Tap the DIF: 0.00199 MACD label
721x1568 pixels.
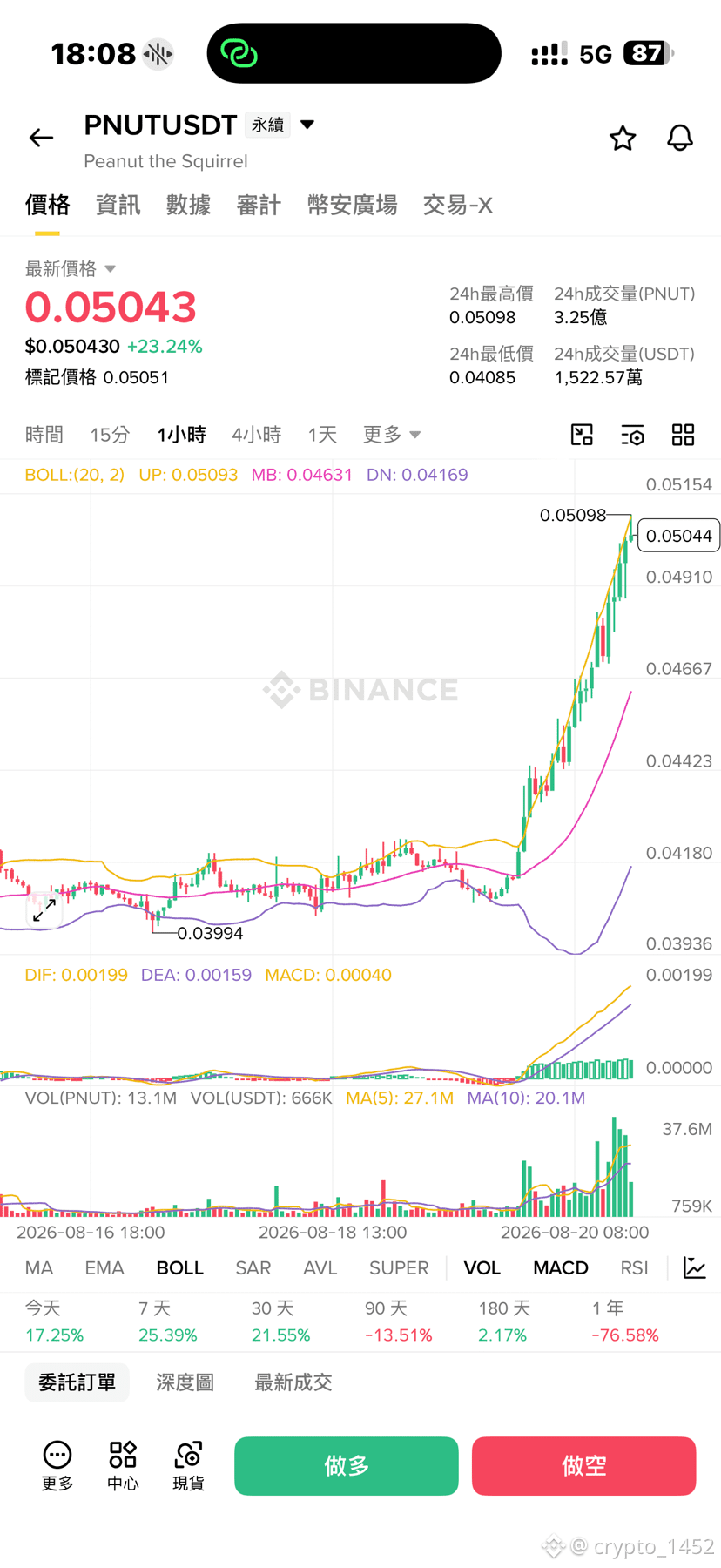(76, 975)
